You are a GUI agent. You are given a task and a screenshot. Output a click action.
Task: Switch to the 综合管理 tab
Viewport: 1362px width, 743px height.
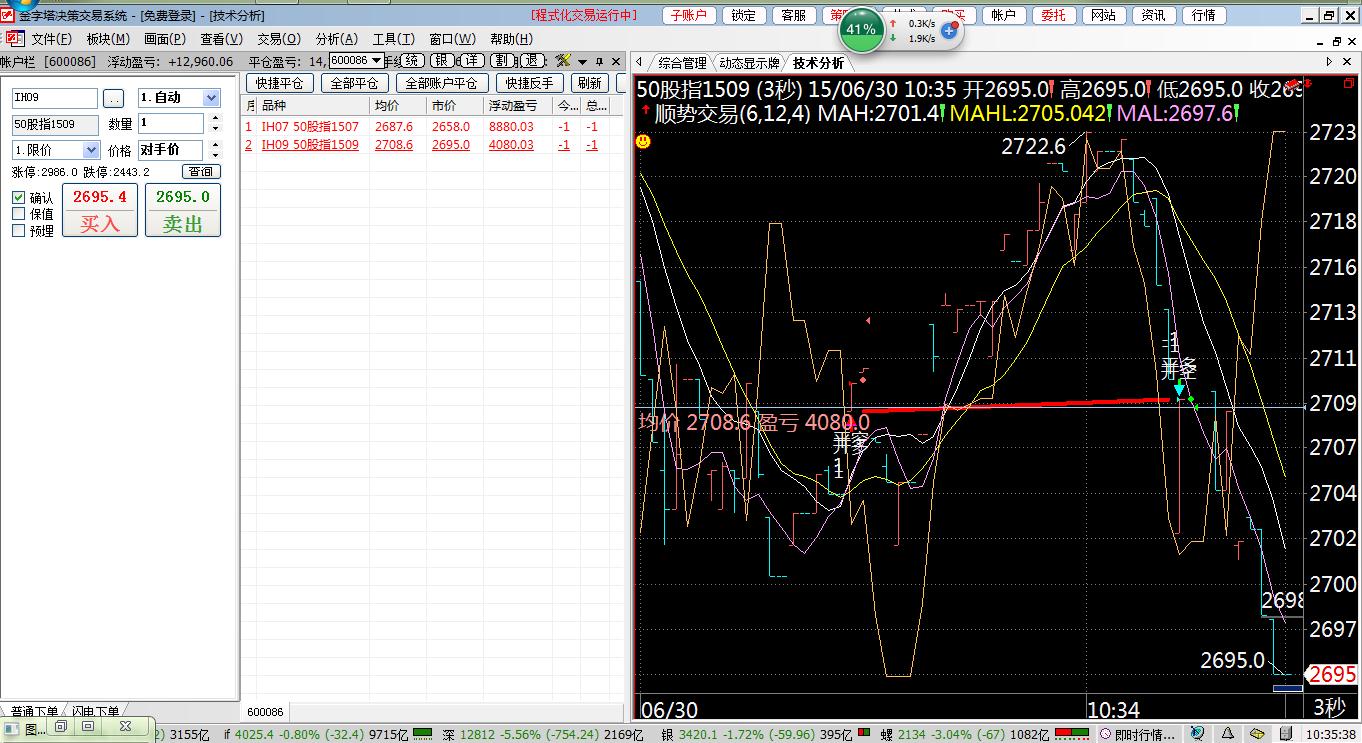tap(682, 63)
